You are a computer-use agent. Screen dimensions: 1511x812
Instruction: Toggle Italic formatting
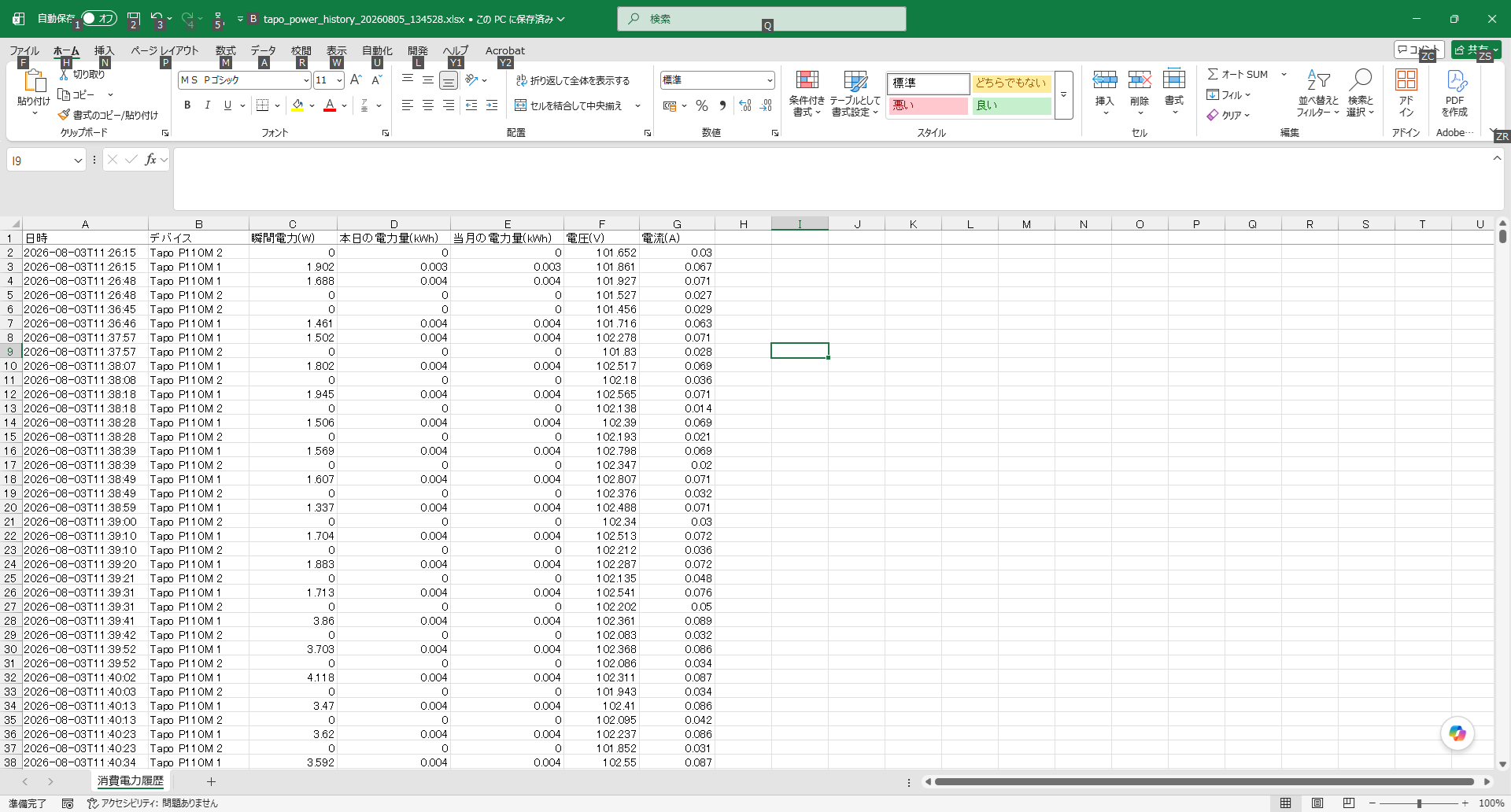pyautogui.click(x=207, y=105)
